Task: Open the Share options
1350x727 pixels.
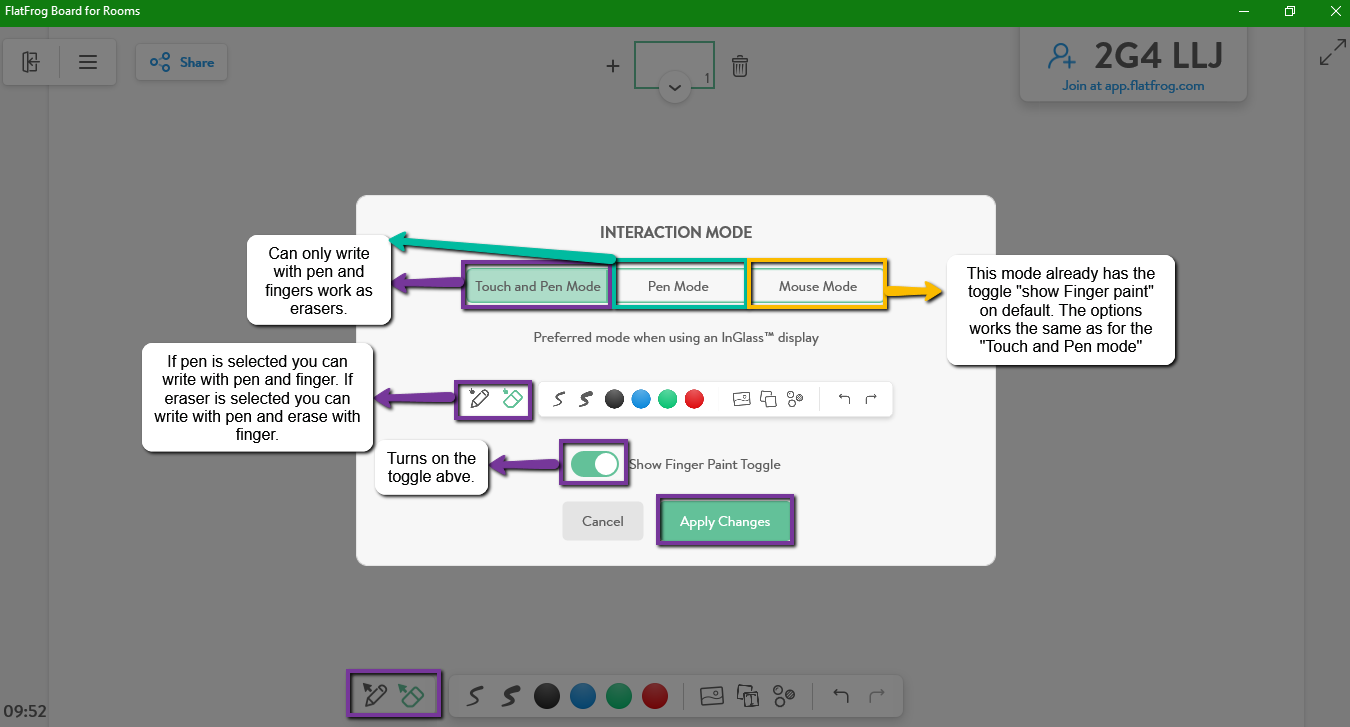Action: [x=182, y=62]
